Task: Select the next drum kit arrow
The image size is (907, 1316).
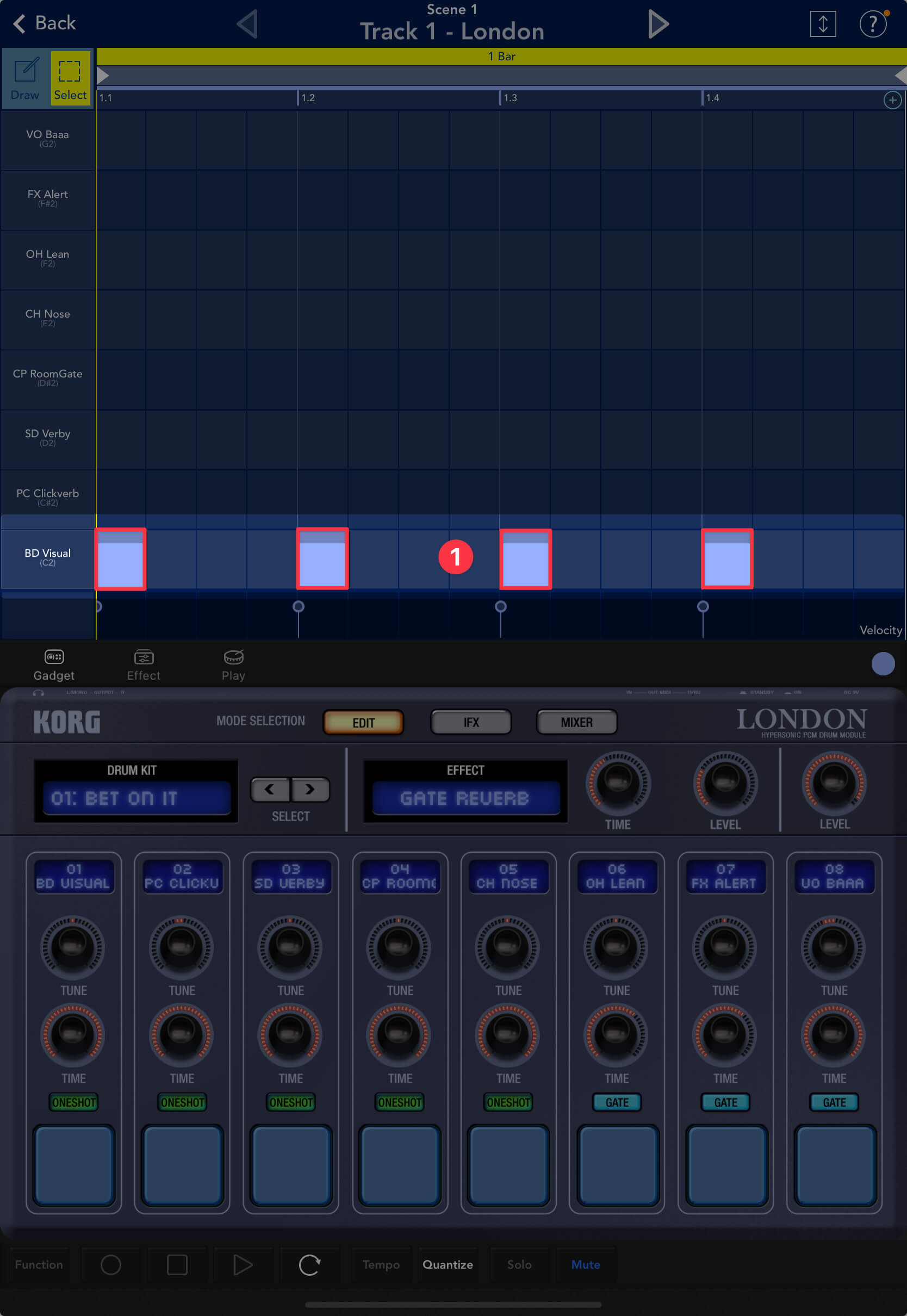Action: (310, 789)
